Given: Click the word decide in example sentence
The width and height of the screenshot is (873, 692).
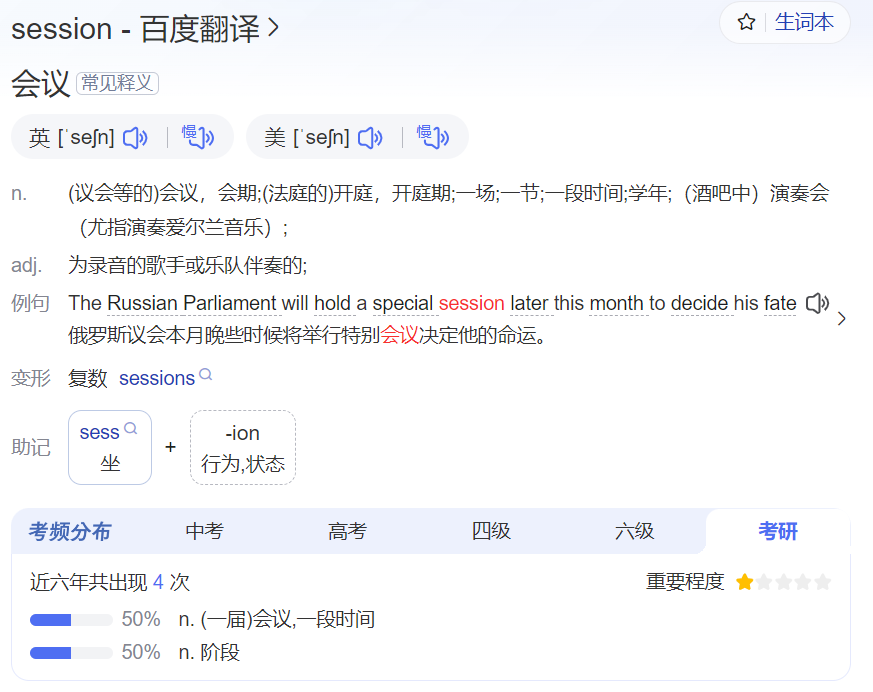Looking at the screenshot, I should 699,303.
